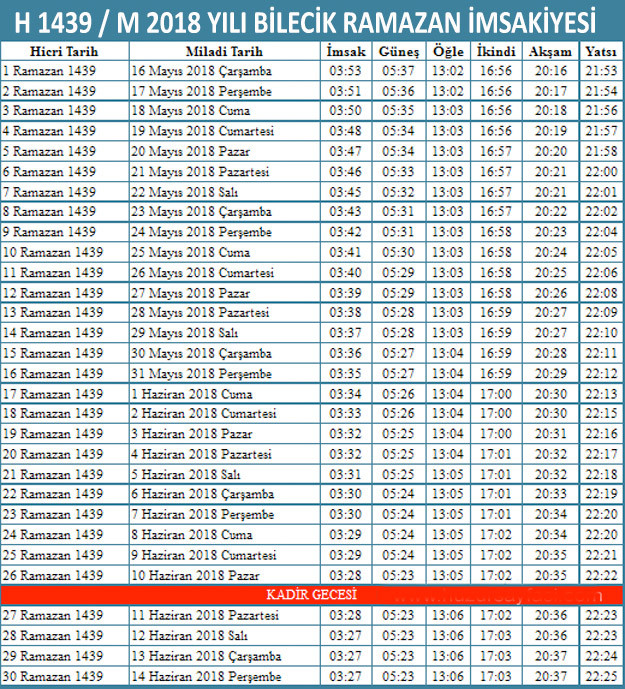Click the 03:53 İmsak time cell
Image resolution: width=625 pixels, height=689 pixels.
(346, 71)
